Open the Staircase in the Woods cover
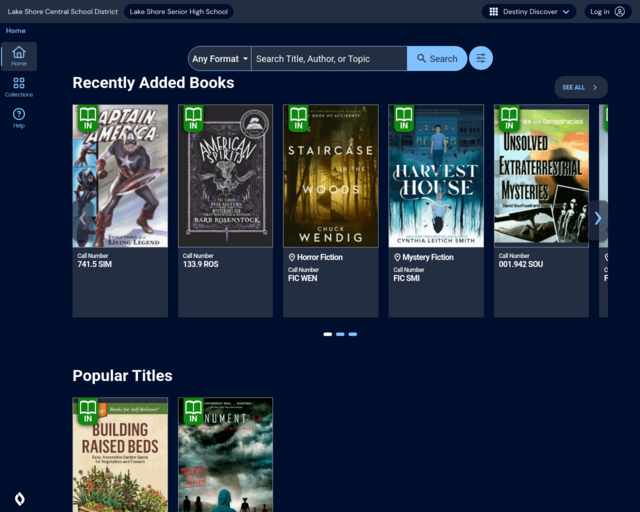 click(331, 176)
